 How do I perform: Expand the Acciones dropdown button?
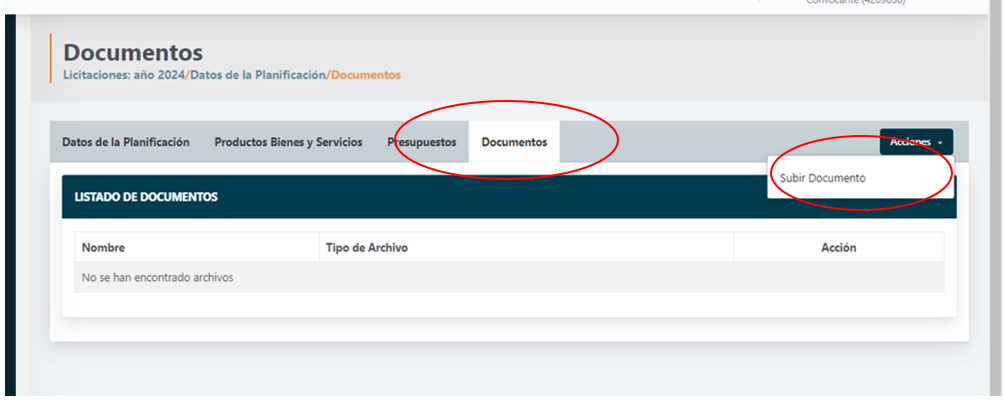pyautogui.click(x=916, y=142)
